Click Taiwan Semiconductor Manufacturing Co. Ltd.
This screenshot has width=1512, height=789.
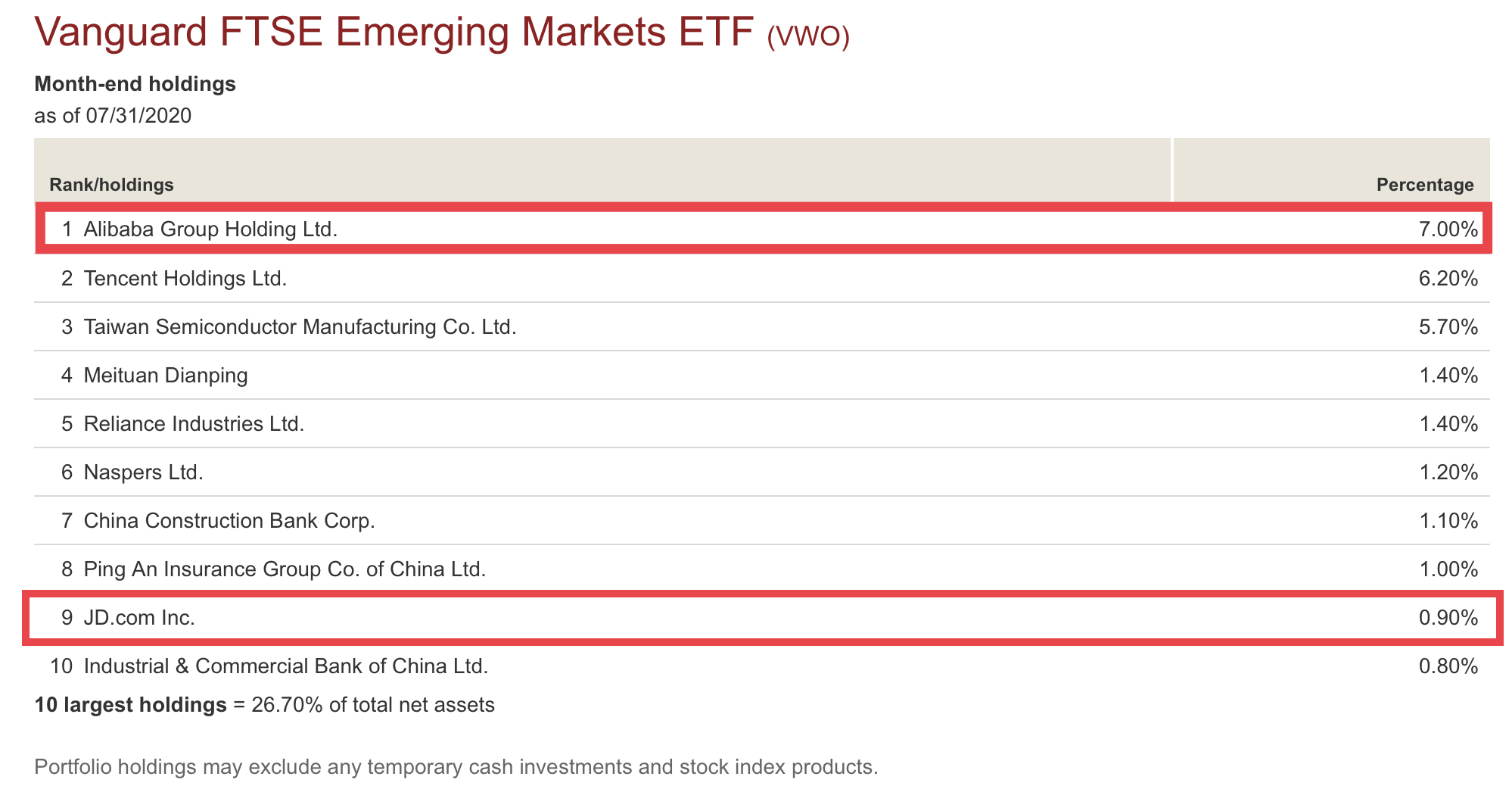300,327
